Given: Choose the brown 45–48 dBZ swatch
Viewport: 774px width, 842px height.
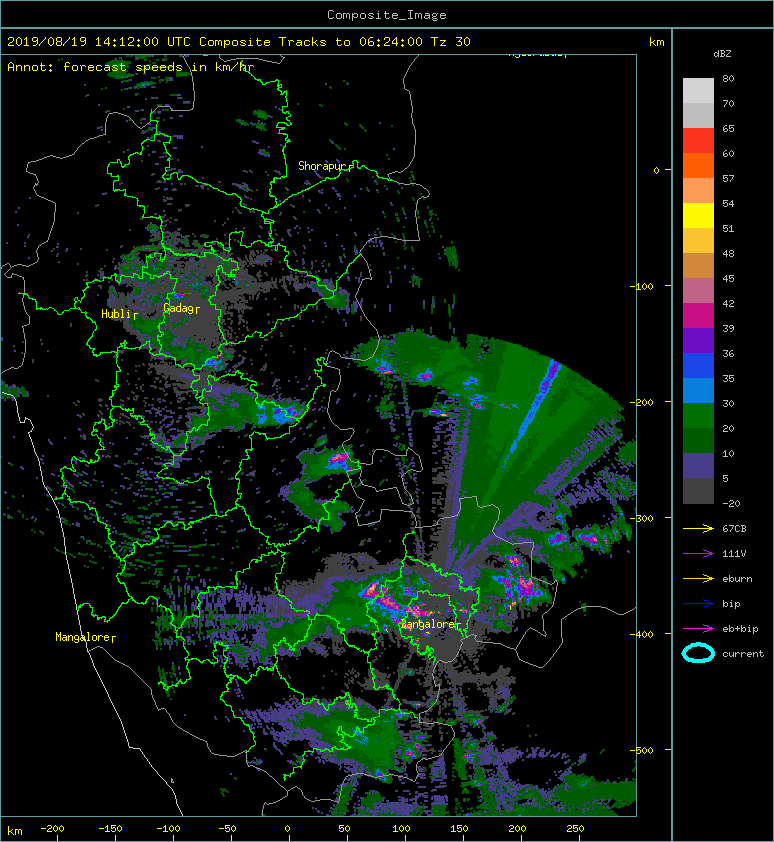Looking at the screenshot, I should point(698,266).
